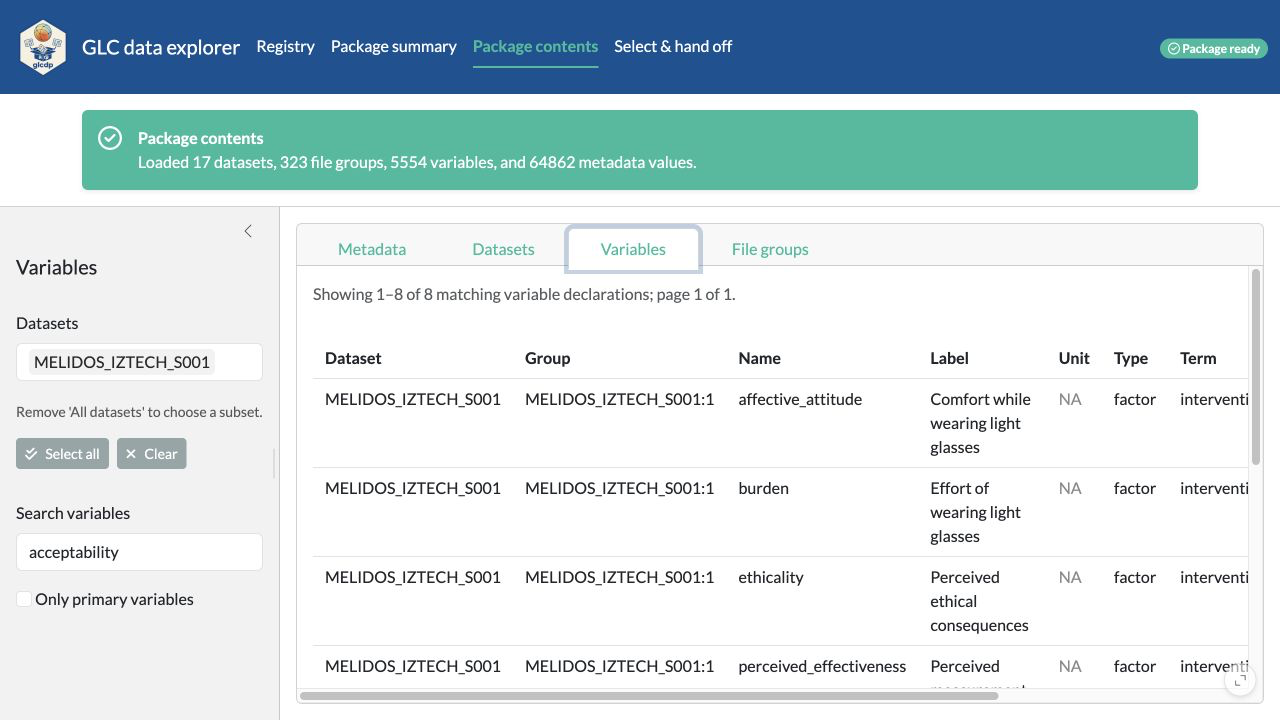Click the Label column header
Image resolution: width=1280 pixels, height=720 pixels.
tap(949, 358)
